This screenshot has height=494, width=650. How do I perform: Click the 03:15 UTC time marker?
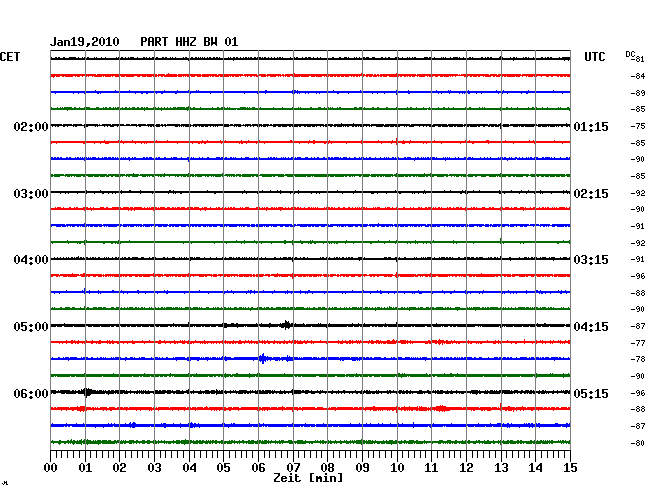pyautogui.click(x=591, y=260)
